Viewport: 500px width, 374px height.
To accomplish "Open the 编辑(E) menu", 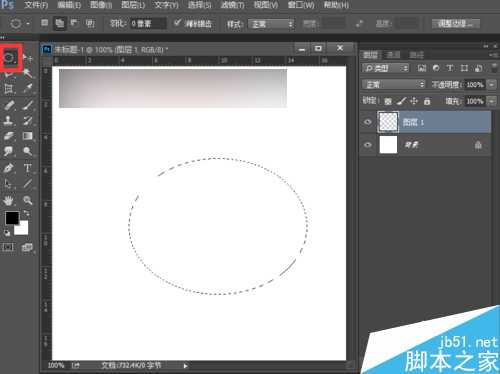I will click(x=69, y=5).
